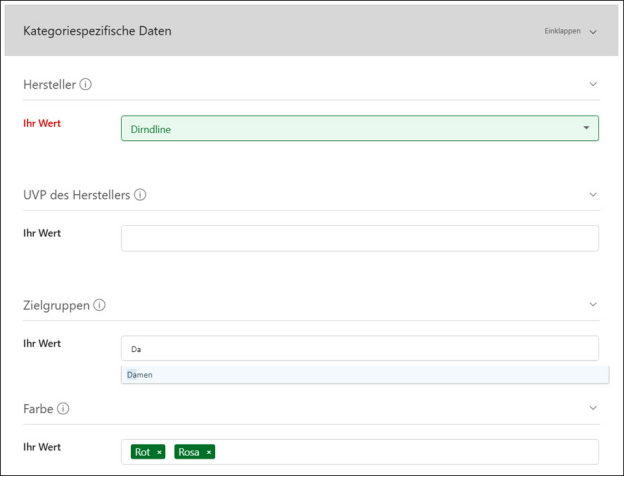The image size is (624, 477).
Task: Remove the Rosa color tag
Action: tap(209, 453)
